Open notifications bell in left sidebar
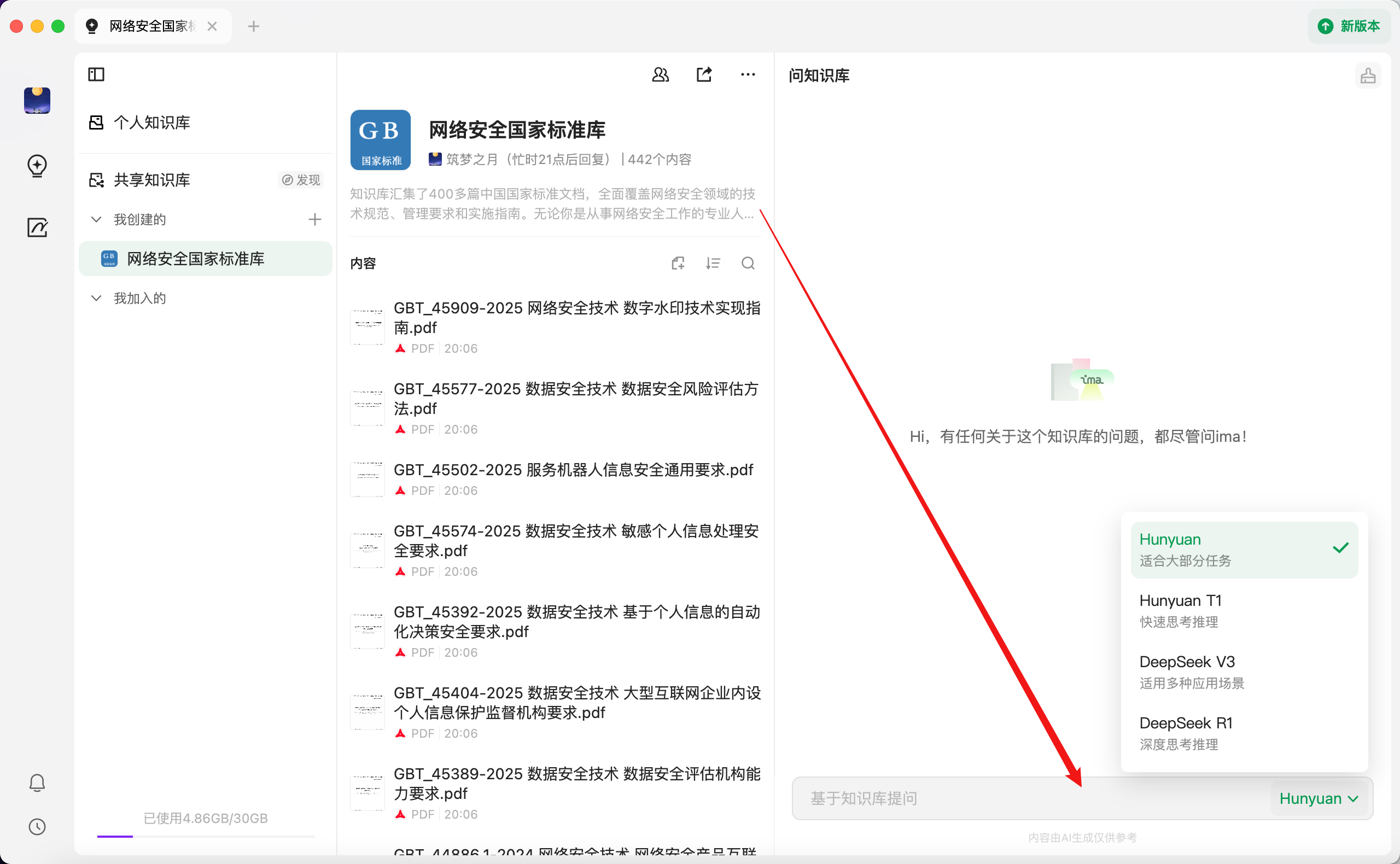Image resolution: width=1400 pixels, height=864 pixels. tap(37, 783)
